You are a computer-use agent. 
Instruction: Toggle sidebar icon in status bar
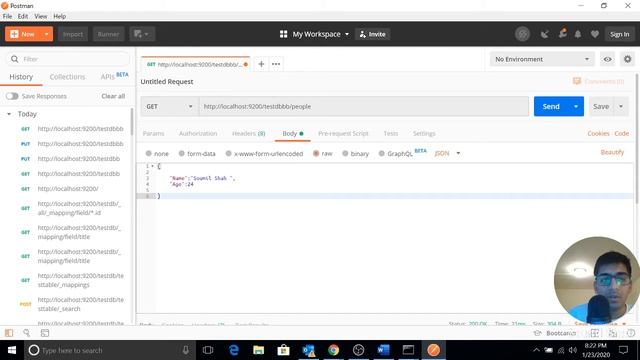pyautogui.click(x=9, y=333)
